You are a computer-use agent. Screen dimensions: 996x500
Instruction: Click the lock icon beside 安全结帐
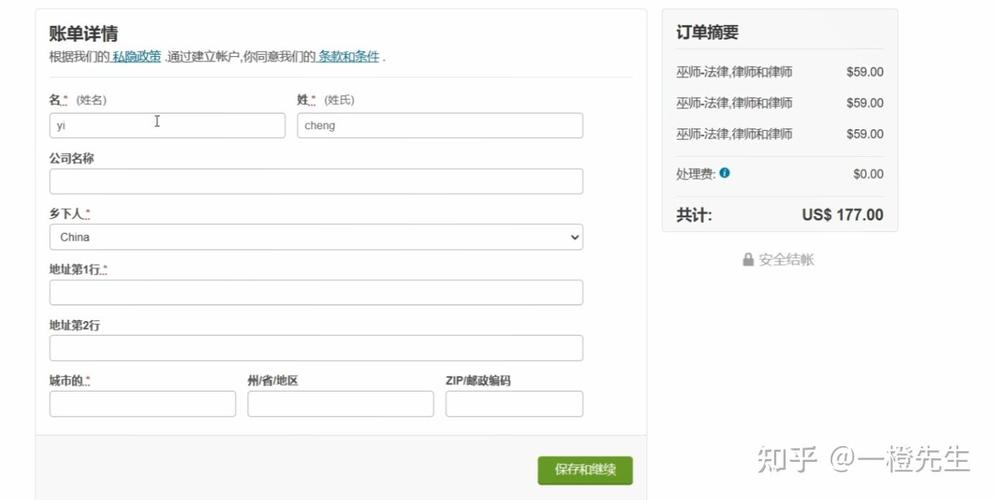(x=748, y=259)
